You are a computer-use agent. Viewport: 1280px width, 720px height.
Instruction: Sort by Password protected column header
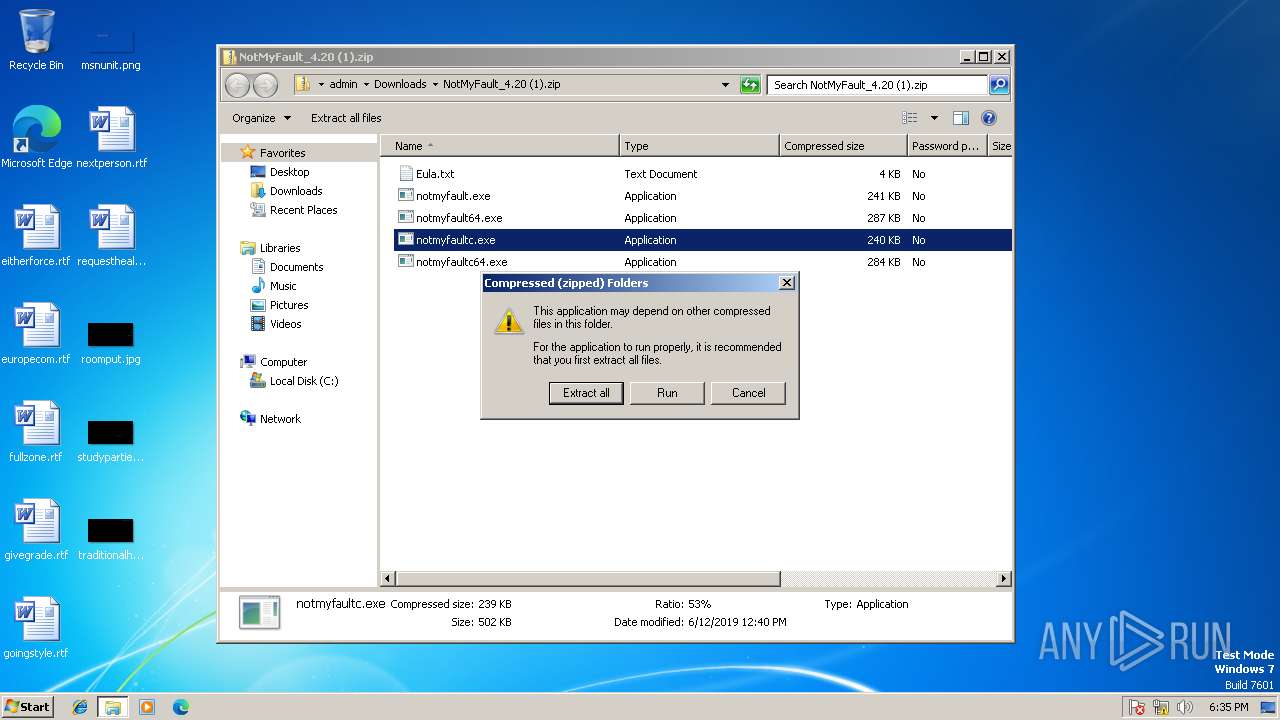coord(947,146)
